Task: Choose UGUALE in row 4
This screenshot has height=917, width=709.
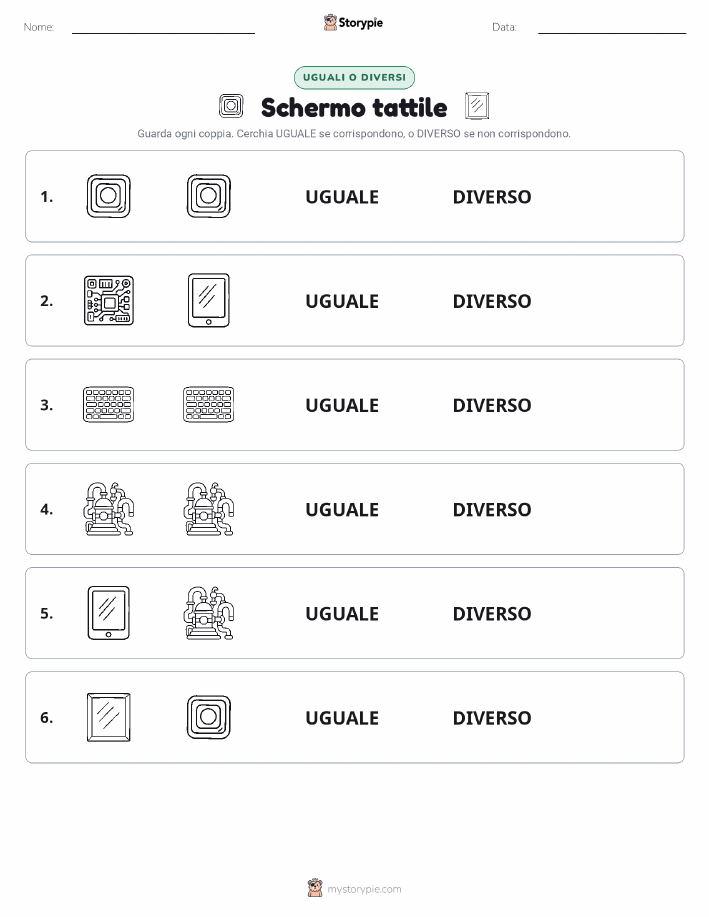Action: (342, 509)
